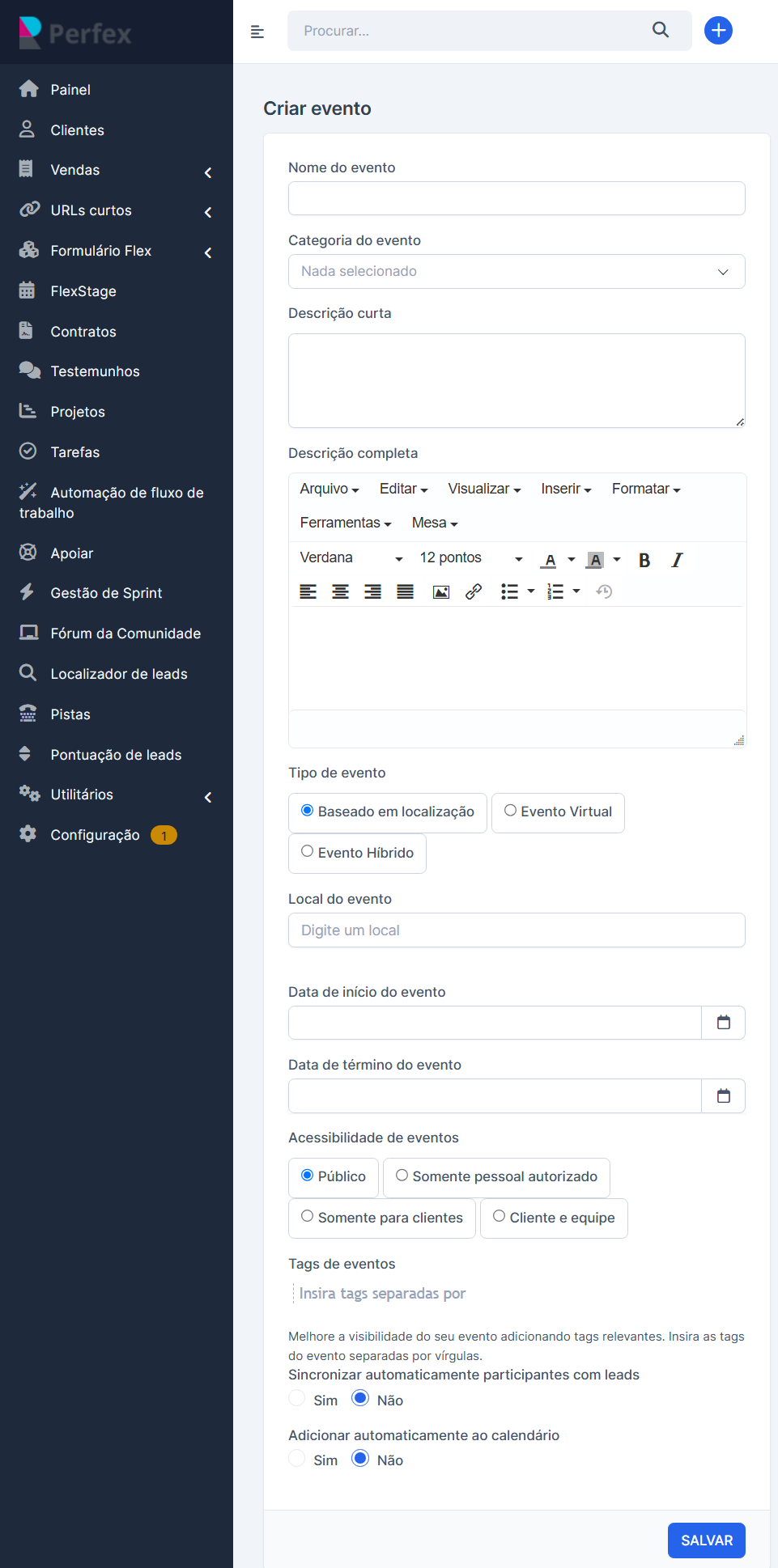Apply numbered list in editor

[555, 592]
